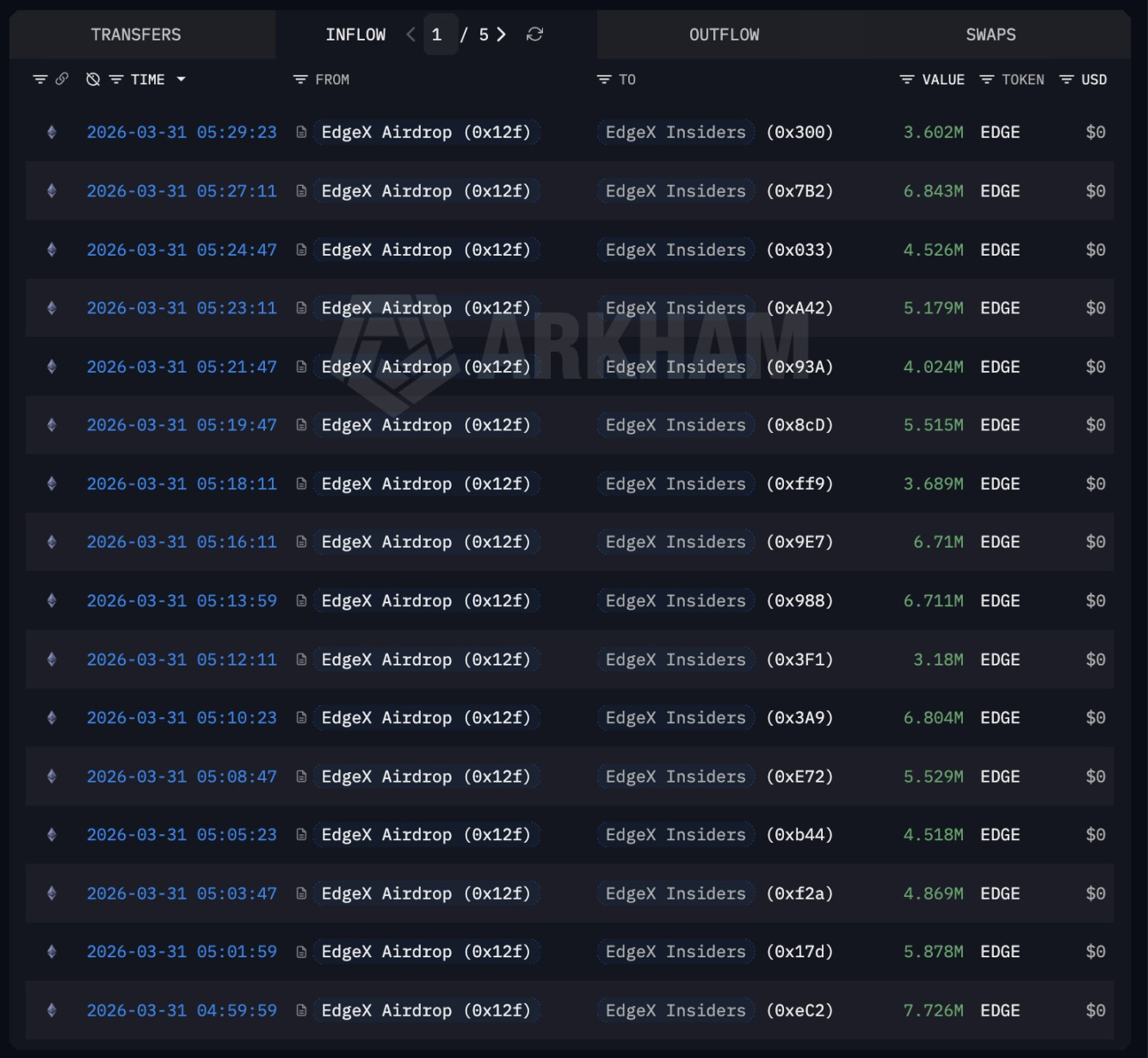The width and height of the screenshot is (1148, 1058).
Task: Go to next inflow page
Action: pos(502,34)
